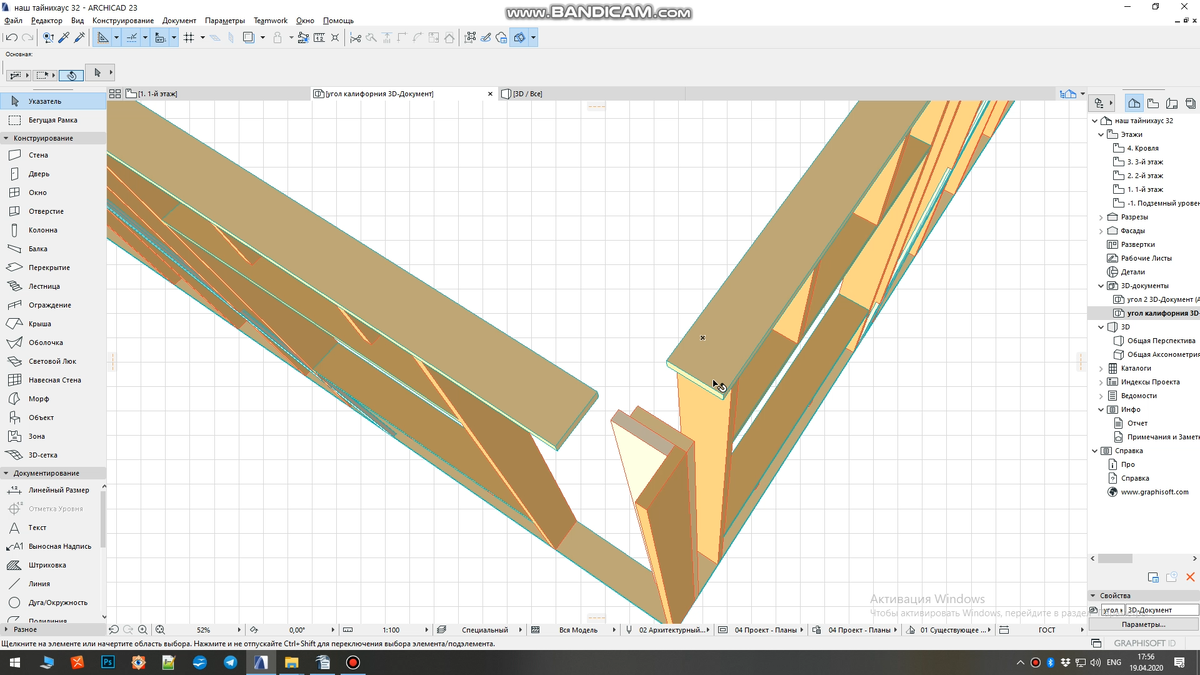1200x675 pixels.
Task: Open Photoshop from the Windows taskbar
Action: (108, 662)
